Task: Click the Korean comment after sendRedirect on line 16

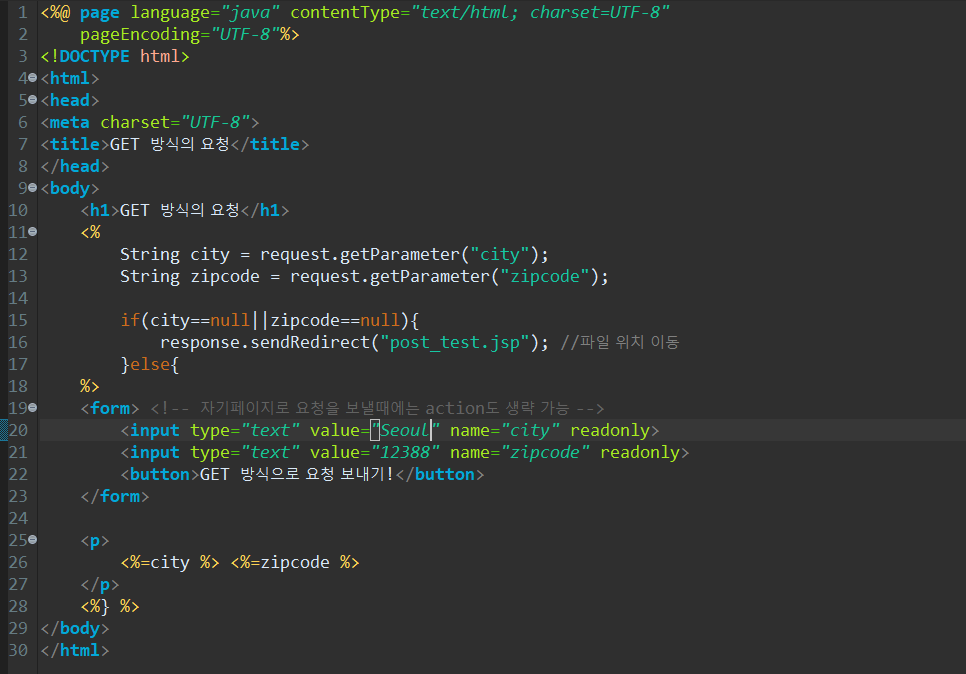Action: click(620, 343)
